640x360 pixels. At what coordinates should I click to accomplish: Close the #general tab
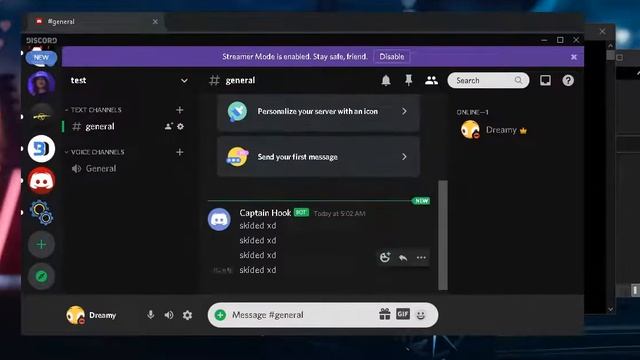click(x=155, y=22)
